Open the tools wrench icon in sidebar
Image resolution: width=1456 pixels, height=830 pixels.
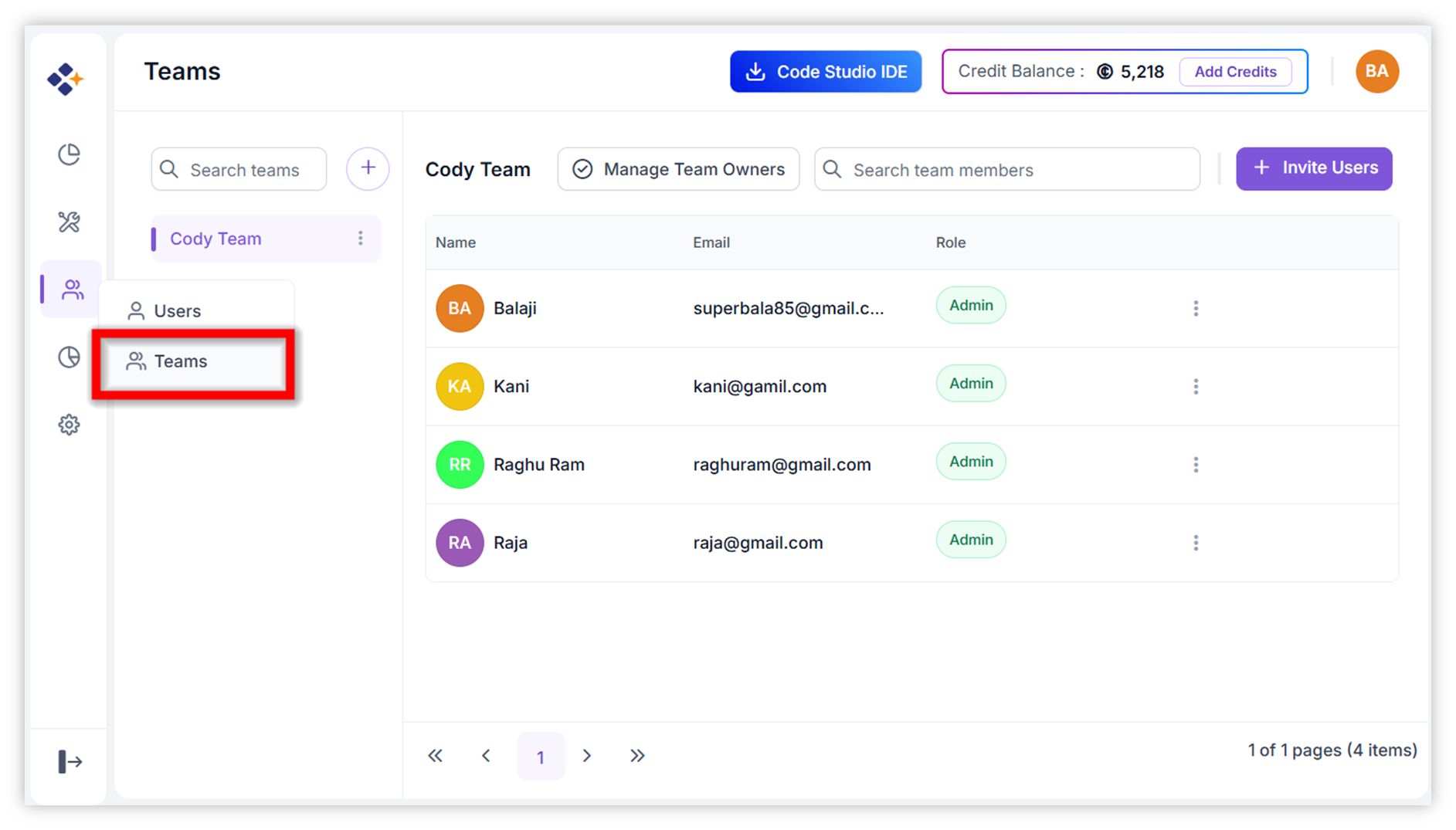tap(70, 222)
